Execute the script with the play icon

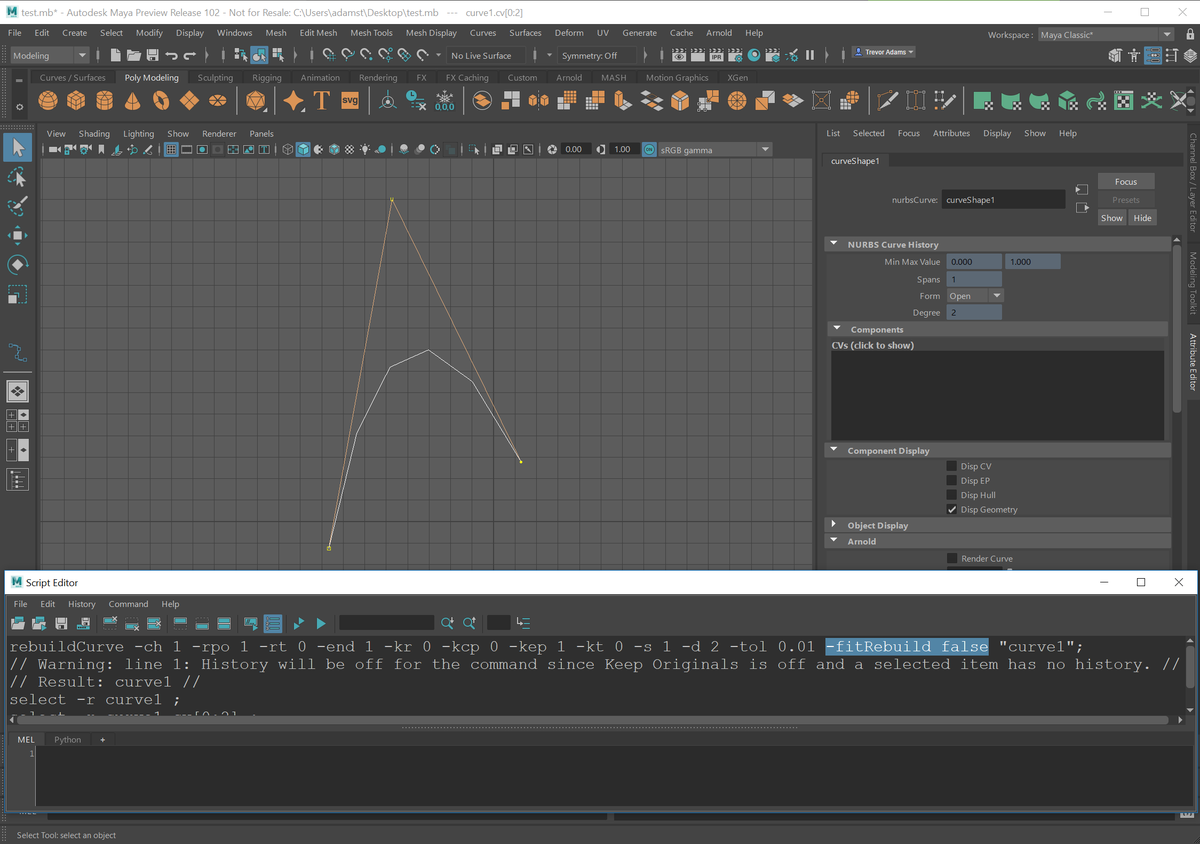tap(321, 622)
